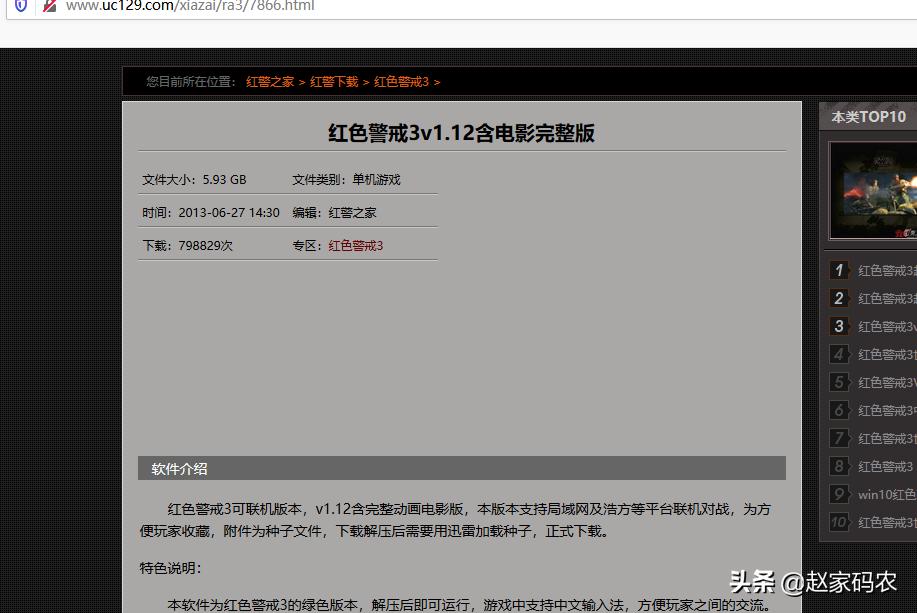Viewport: 917px width, 613px height.
Task: Click rank 2 badge in TOP10 list
Action: tap(839, 298)
